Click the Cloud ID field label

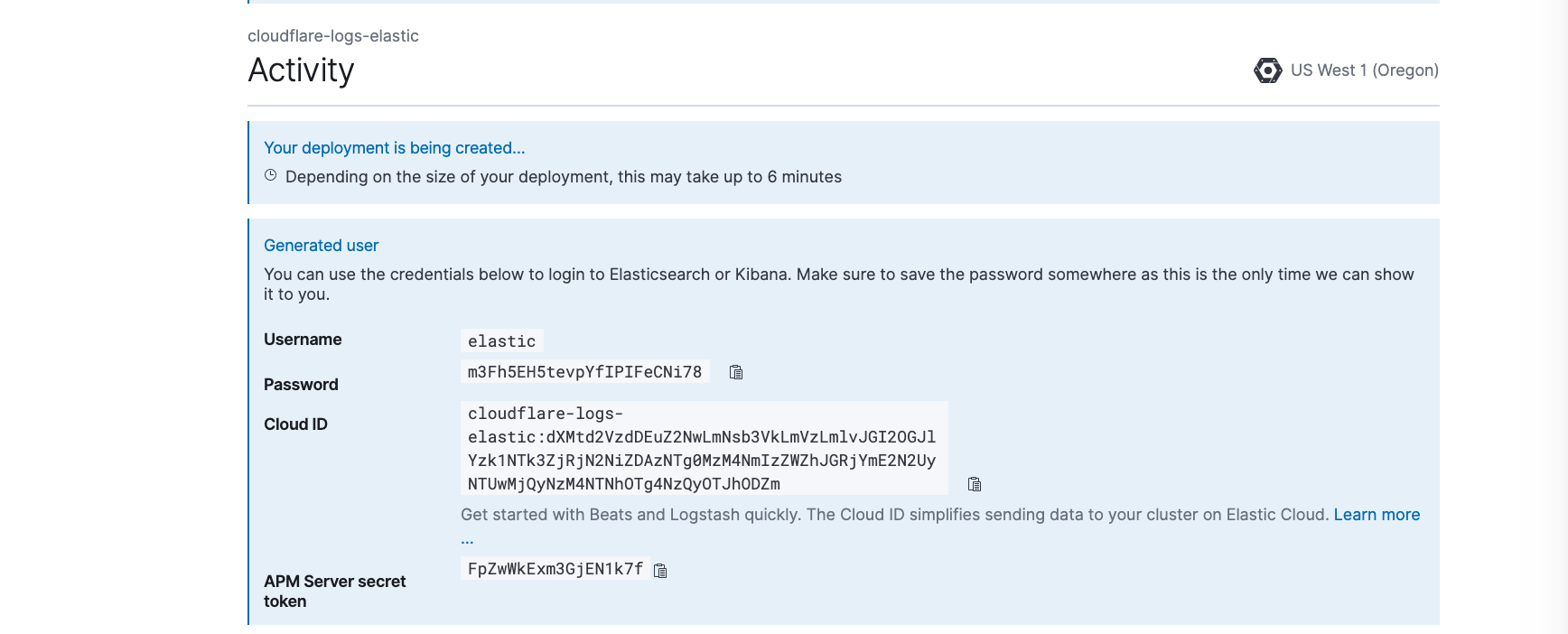click(294, 424)
